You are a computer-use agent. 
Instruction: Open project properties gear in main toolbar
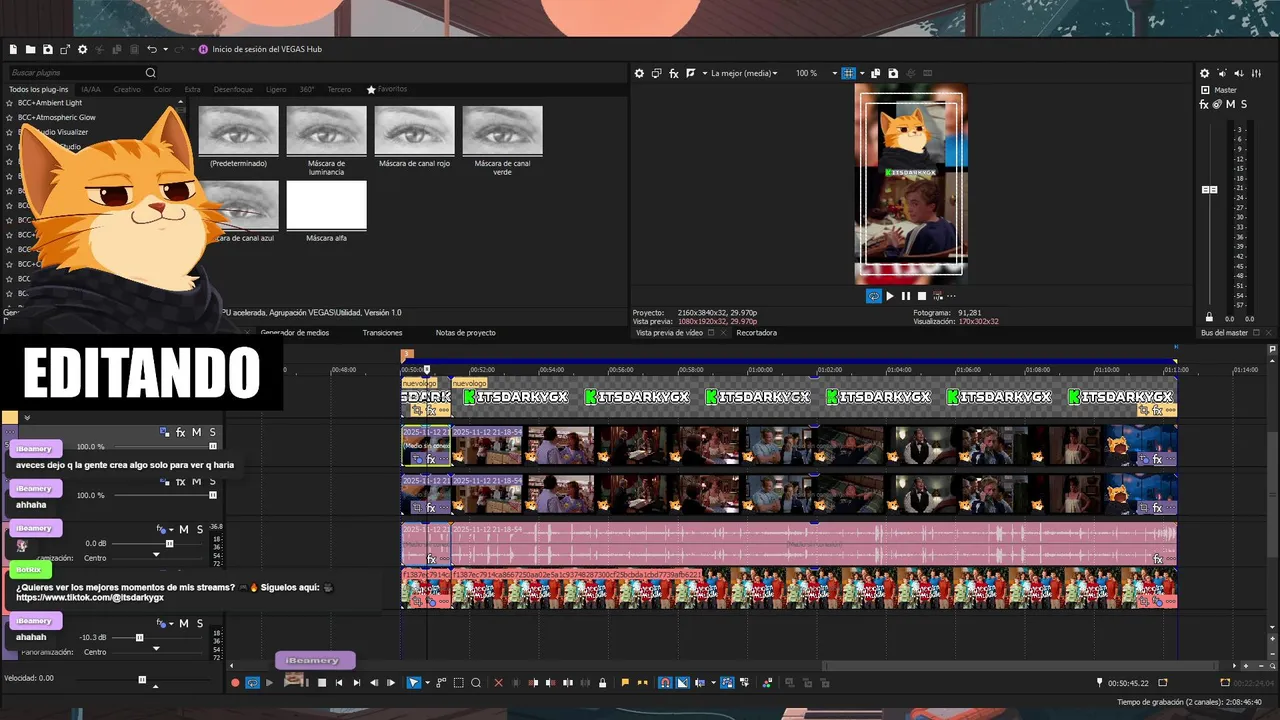(83, 49)
